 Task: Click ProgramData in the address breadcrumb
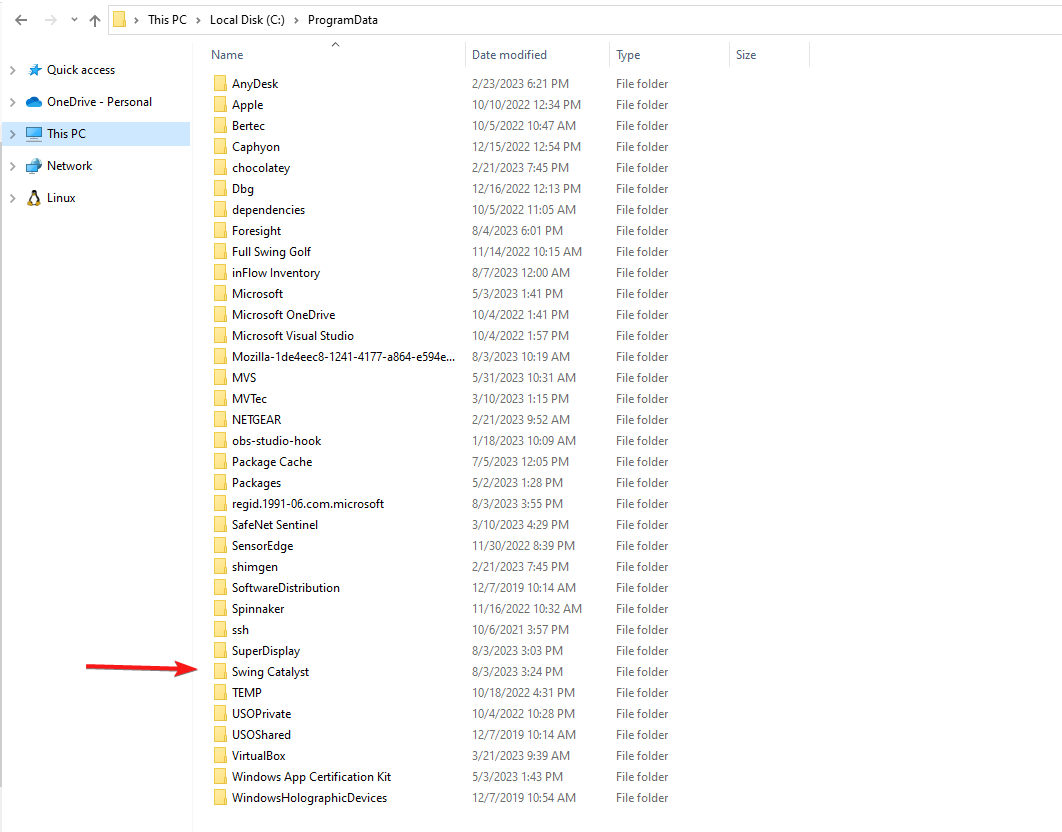[x=343, y=20]
